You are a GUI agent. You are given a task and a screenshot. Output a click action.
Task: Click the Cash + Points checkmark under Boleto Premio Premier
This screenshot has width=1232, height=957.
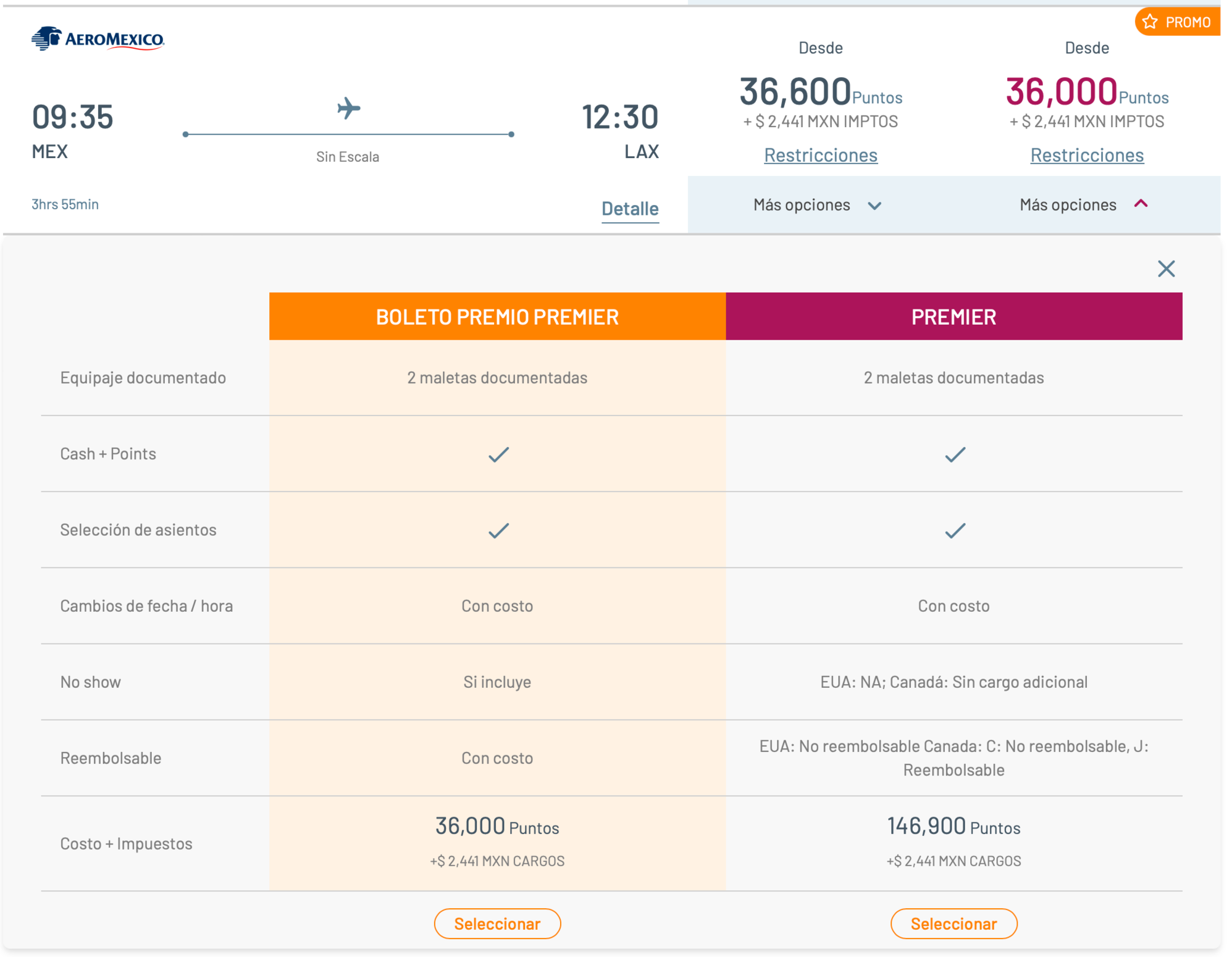click(498, 454)
